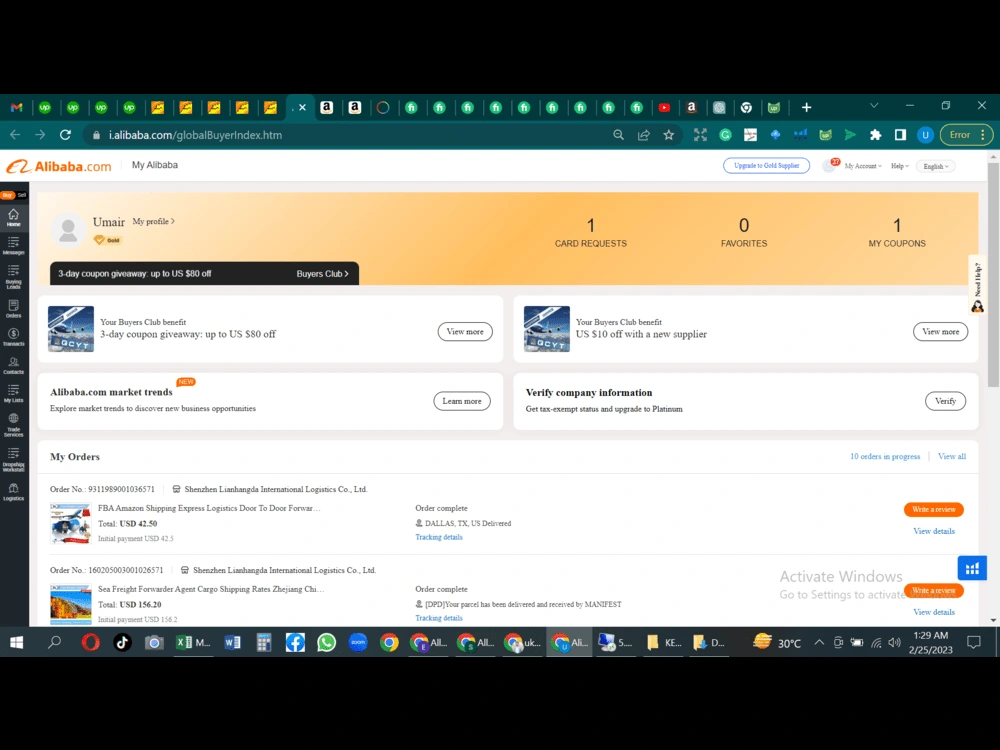Open the Chrome Error menu button
This screenshot has width=1000, height=750.
(x=967, y=135)
